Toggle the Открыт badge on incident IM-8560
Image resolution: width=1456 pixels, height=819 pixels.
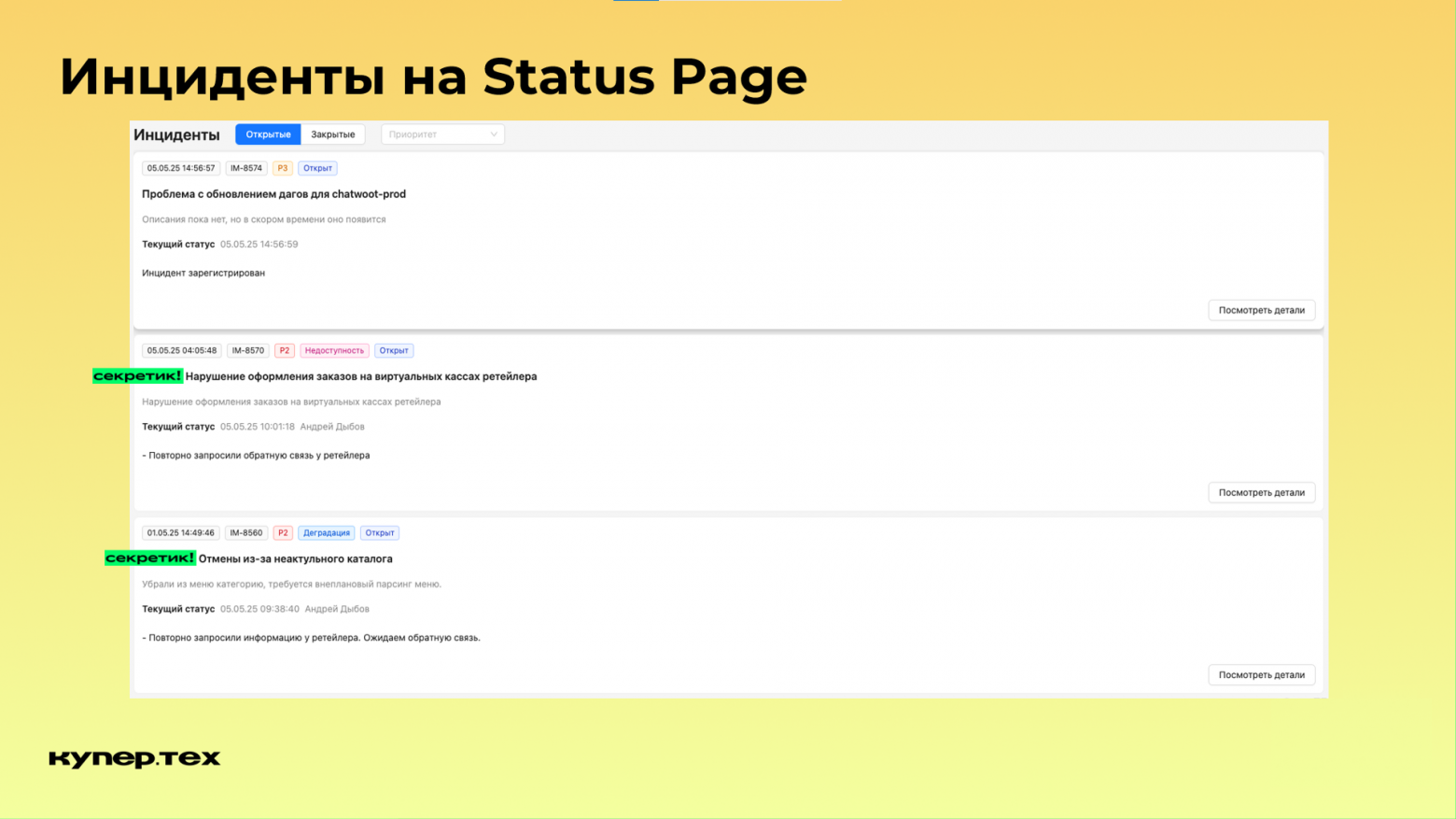click(380, 532)
